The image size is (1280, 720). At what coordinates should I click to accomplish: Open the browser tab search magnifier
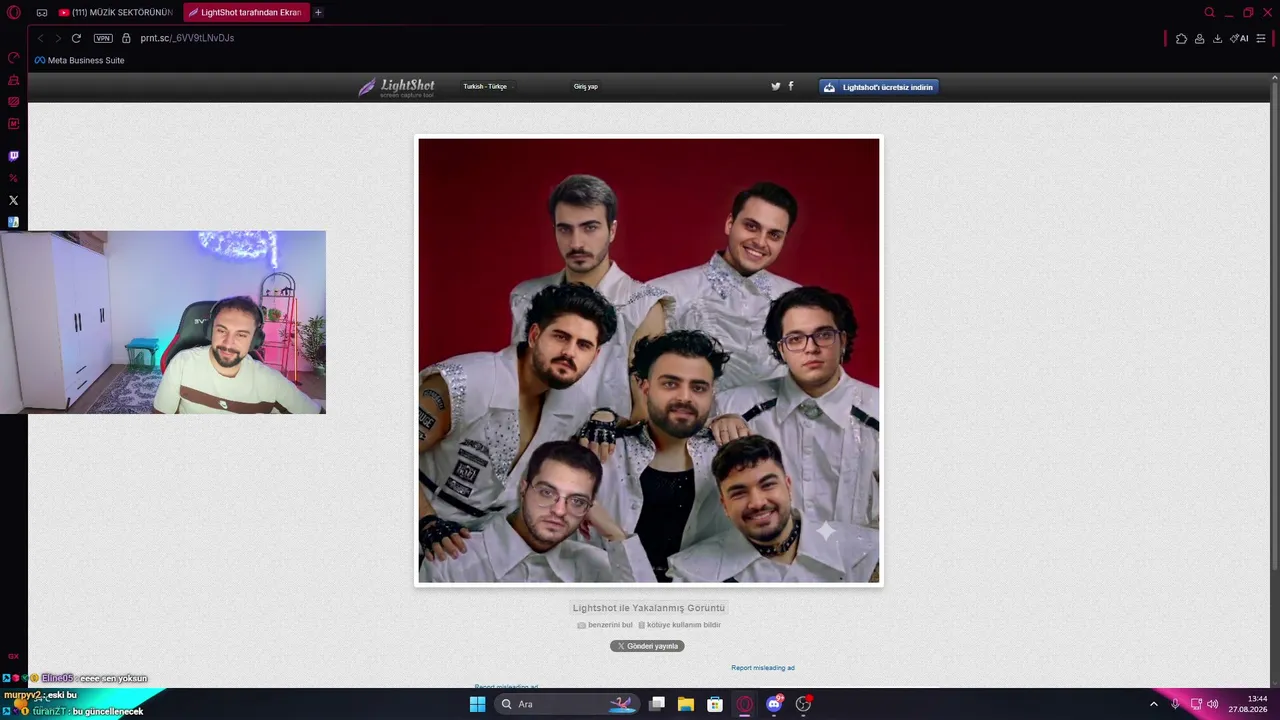tap(1210, 13)
